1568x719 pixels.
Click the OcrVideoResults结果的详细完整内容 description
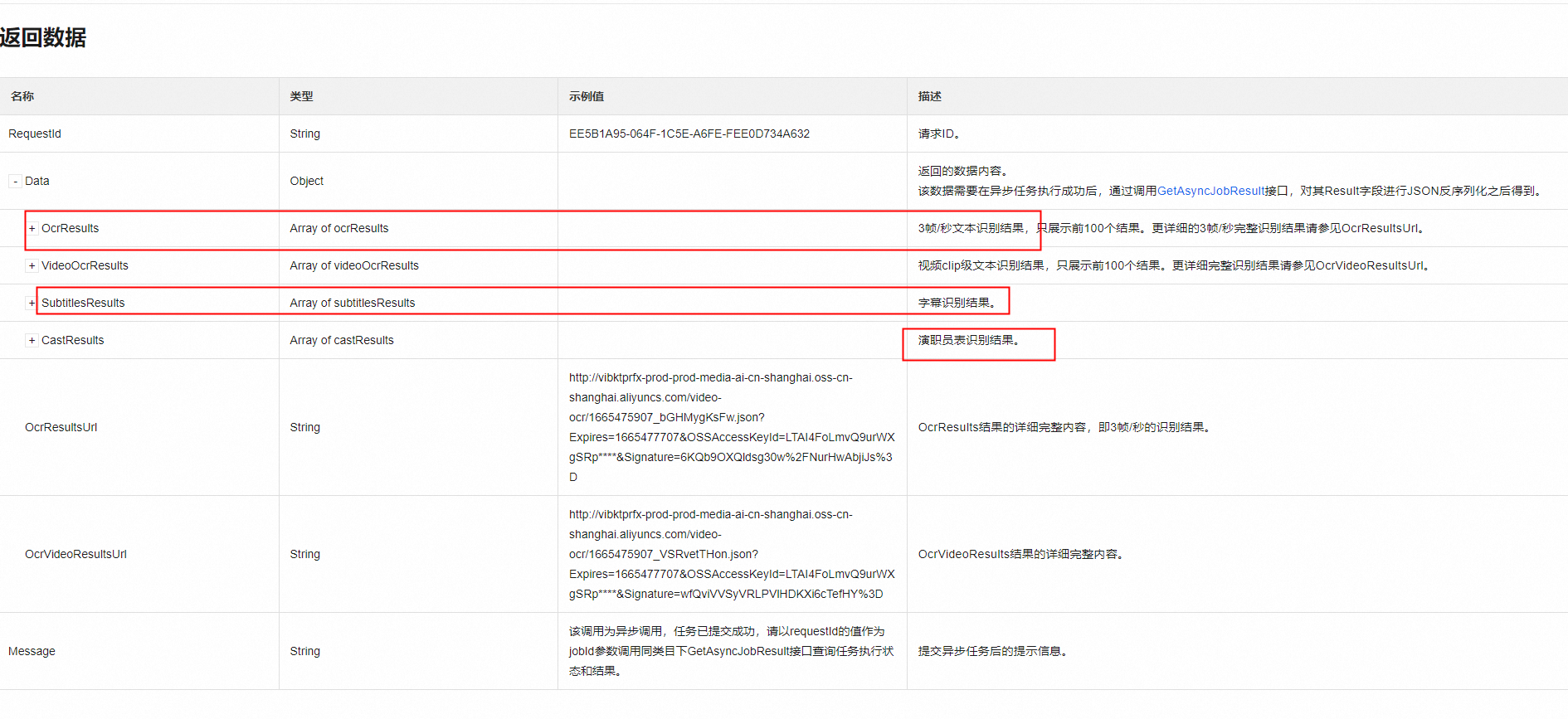[1021, 554]
